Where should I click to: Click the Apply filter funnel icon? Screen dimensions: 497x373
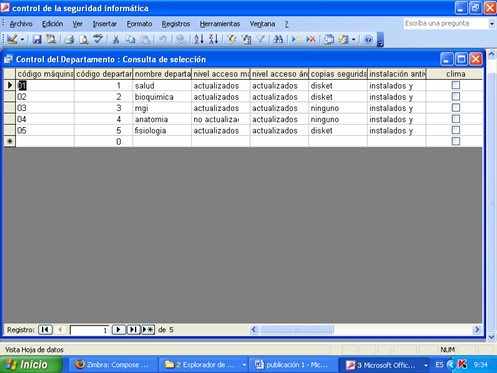coord(261,39)
